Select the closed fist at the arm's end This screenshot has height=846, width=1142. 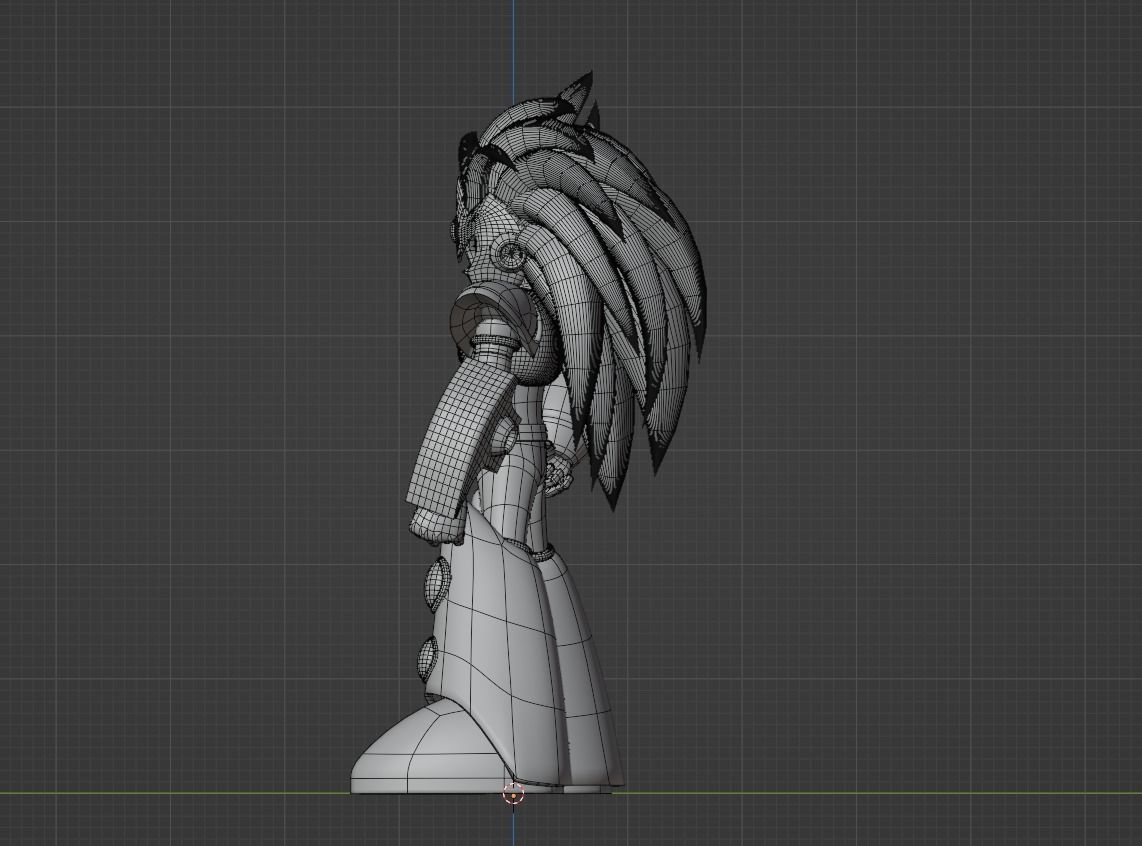pyautogui.click(x=436, y=528)
